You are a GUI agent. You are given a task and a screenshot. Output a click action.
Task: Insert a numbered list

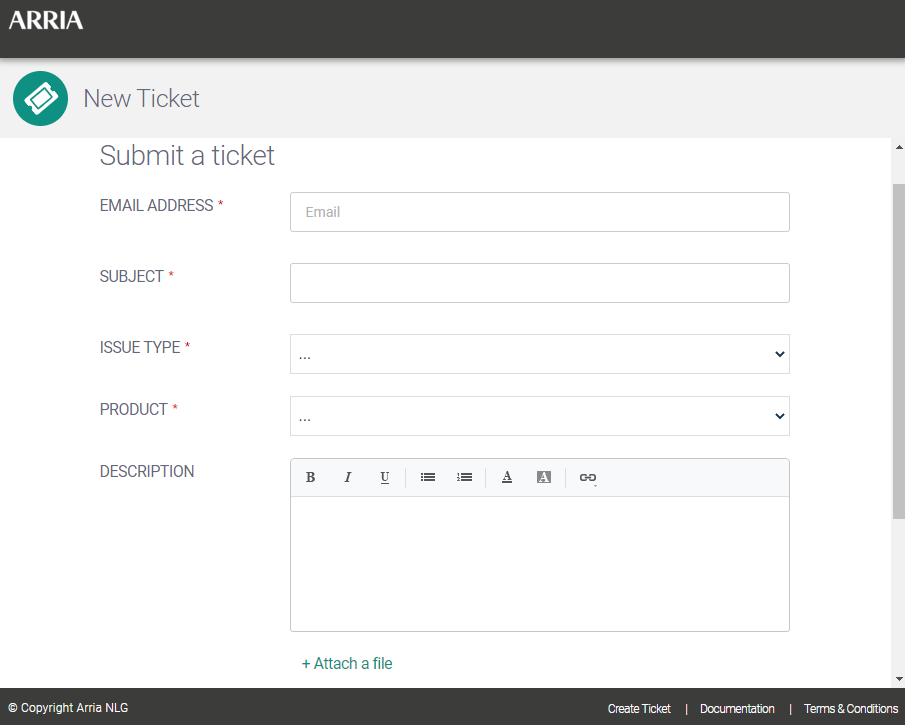[x=464, y=477]
